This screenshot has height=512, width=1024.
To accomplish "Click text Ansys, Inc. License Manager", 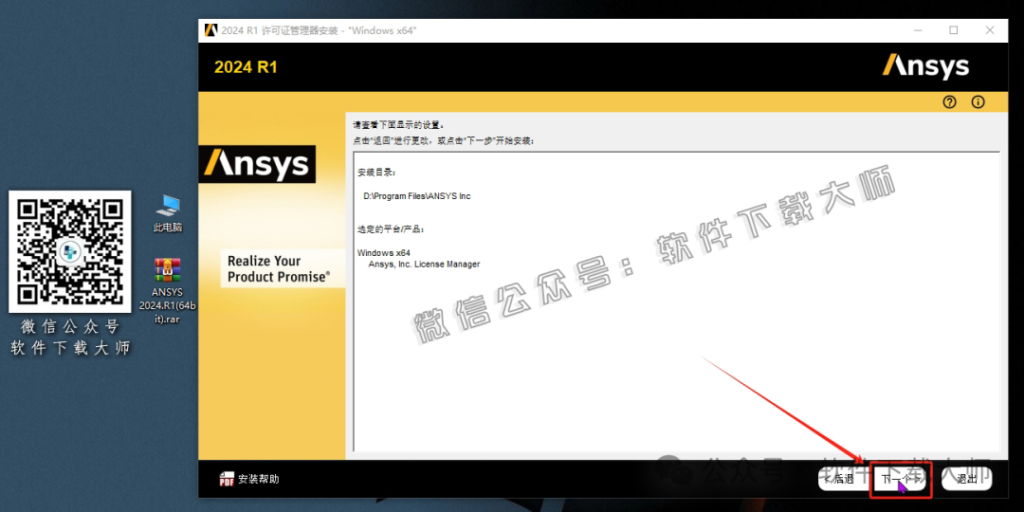I will pyautogui.click(x=424, y=264).
